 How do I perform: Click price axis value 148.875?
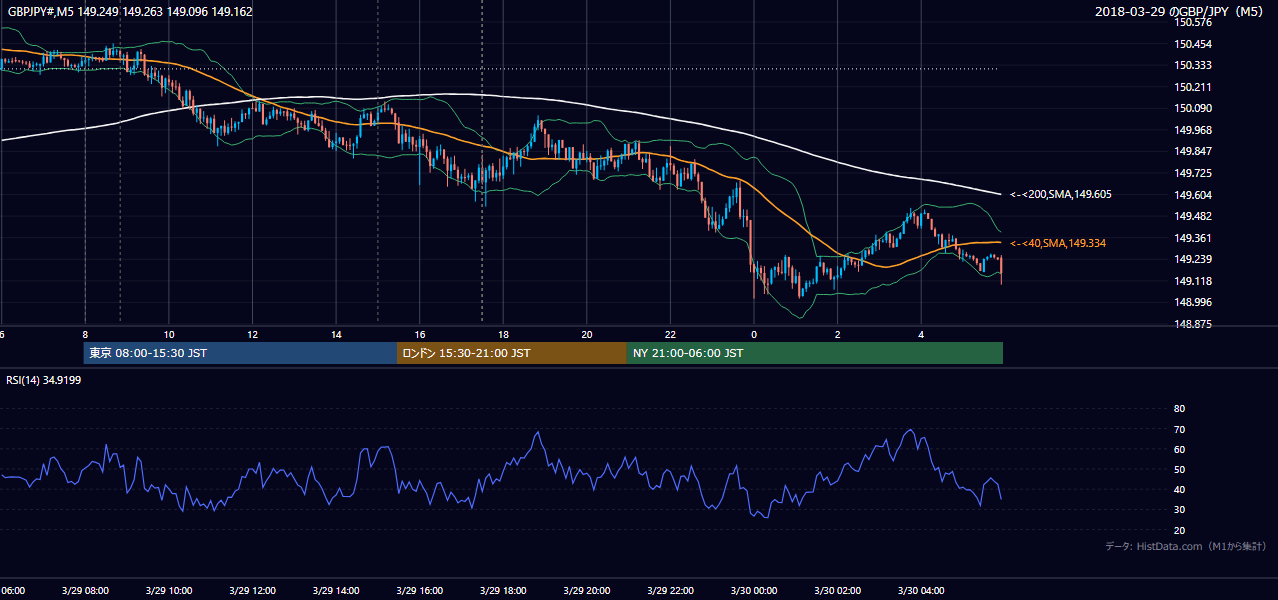click(x=1192, y=324)
